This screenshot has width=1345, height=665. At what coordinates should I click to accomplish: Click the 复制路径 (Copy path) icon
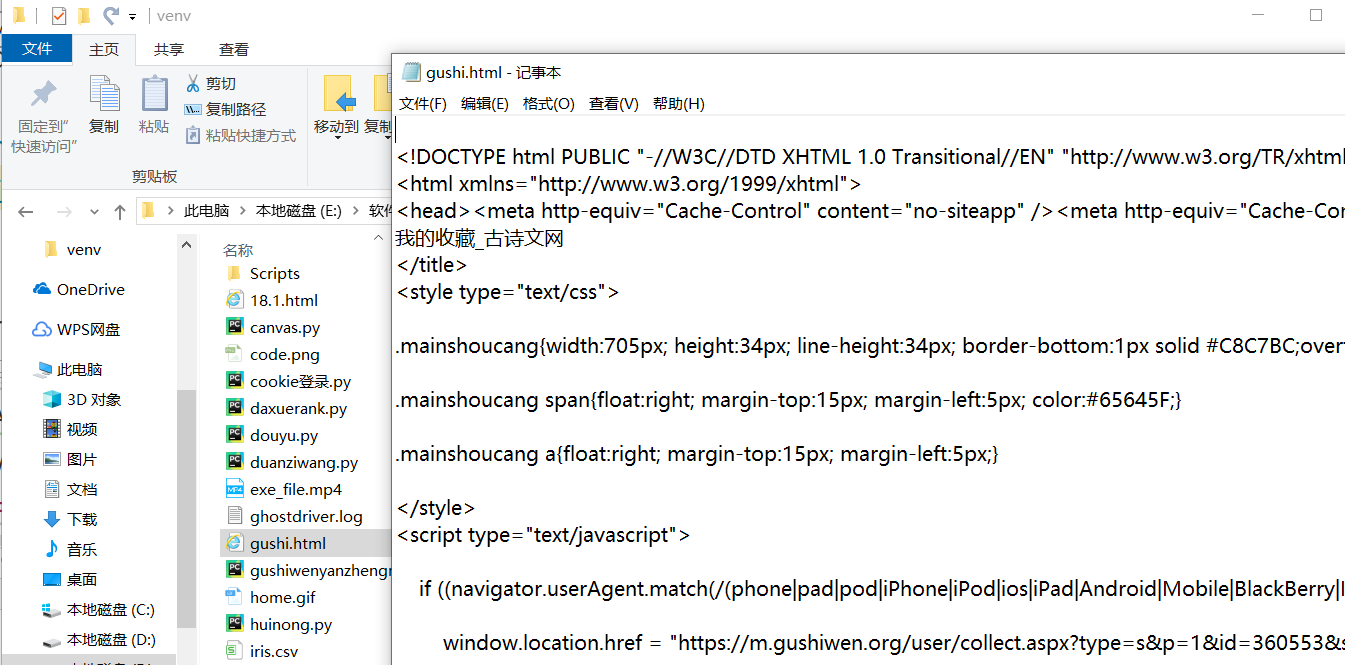[x=192, y=109]
